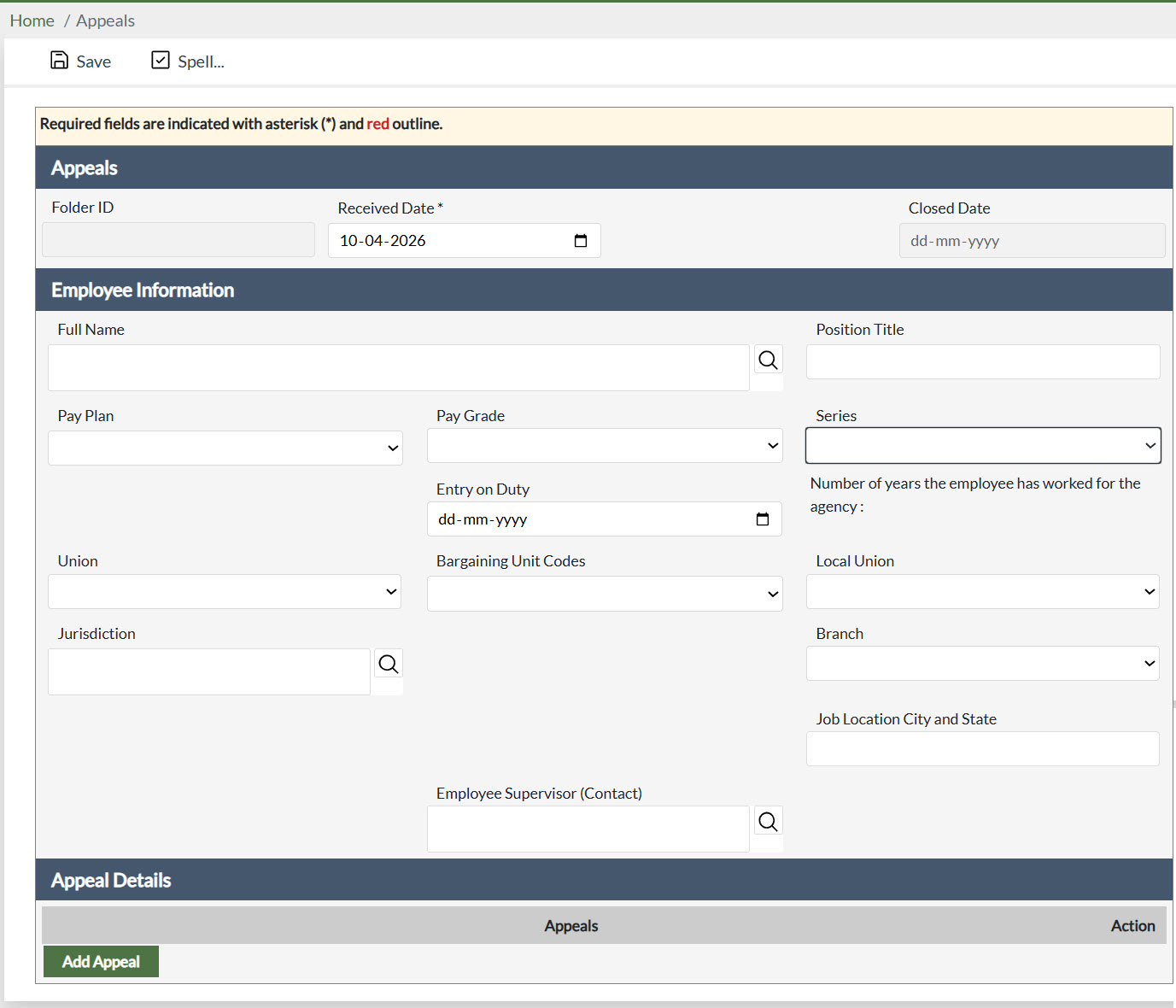
Task: Click the 'Received Date *' label
Action: pos(390,208)
